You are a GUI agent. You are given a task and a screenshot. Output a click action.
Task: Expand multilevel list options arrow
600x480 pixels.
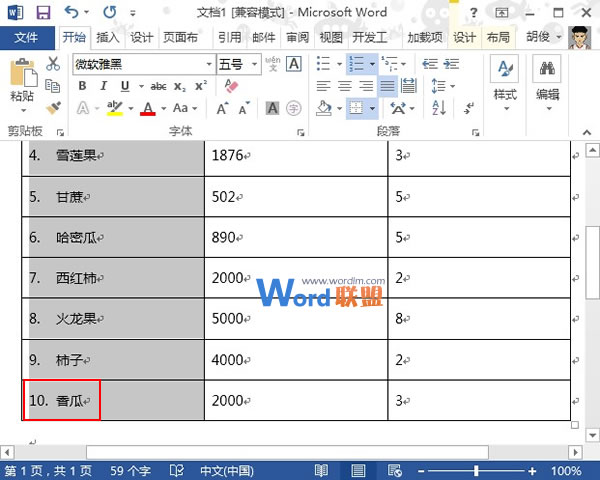tap(403, 64)
